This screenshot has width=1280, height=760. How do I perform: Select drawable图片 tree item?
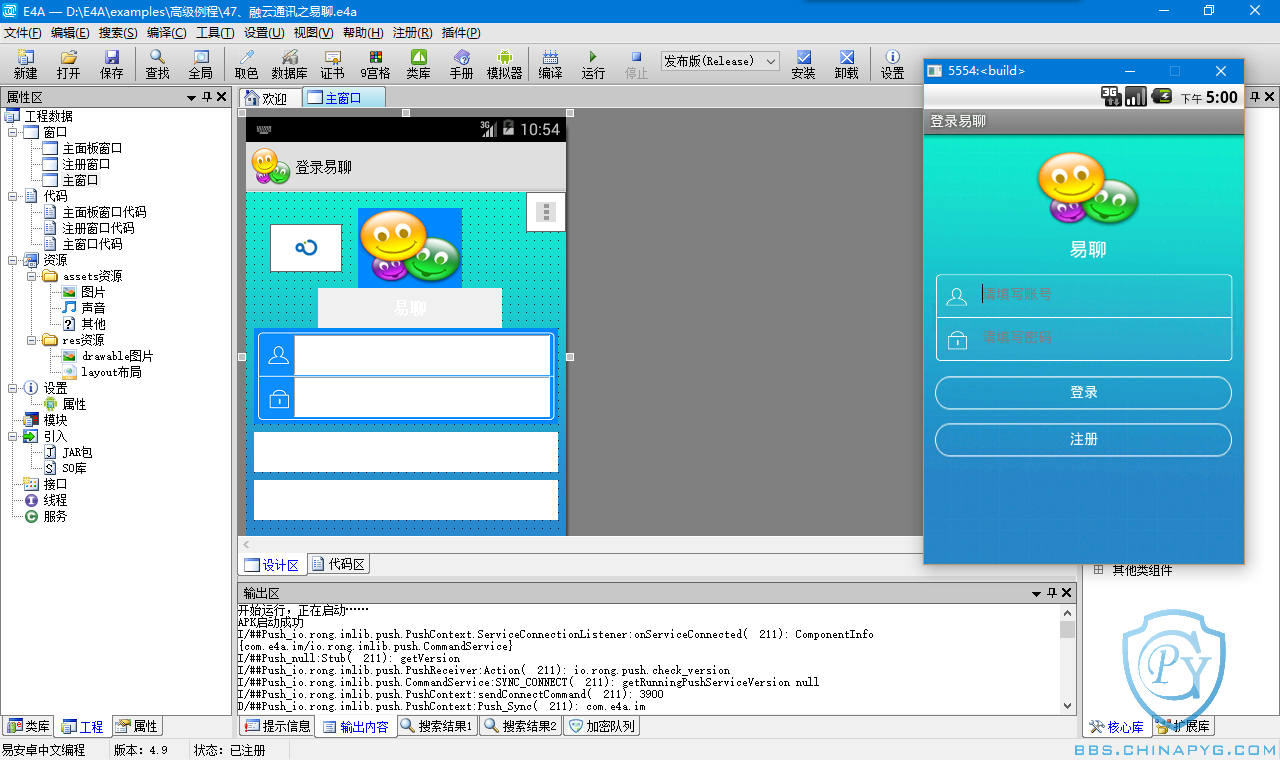117,356
